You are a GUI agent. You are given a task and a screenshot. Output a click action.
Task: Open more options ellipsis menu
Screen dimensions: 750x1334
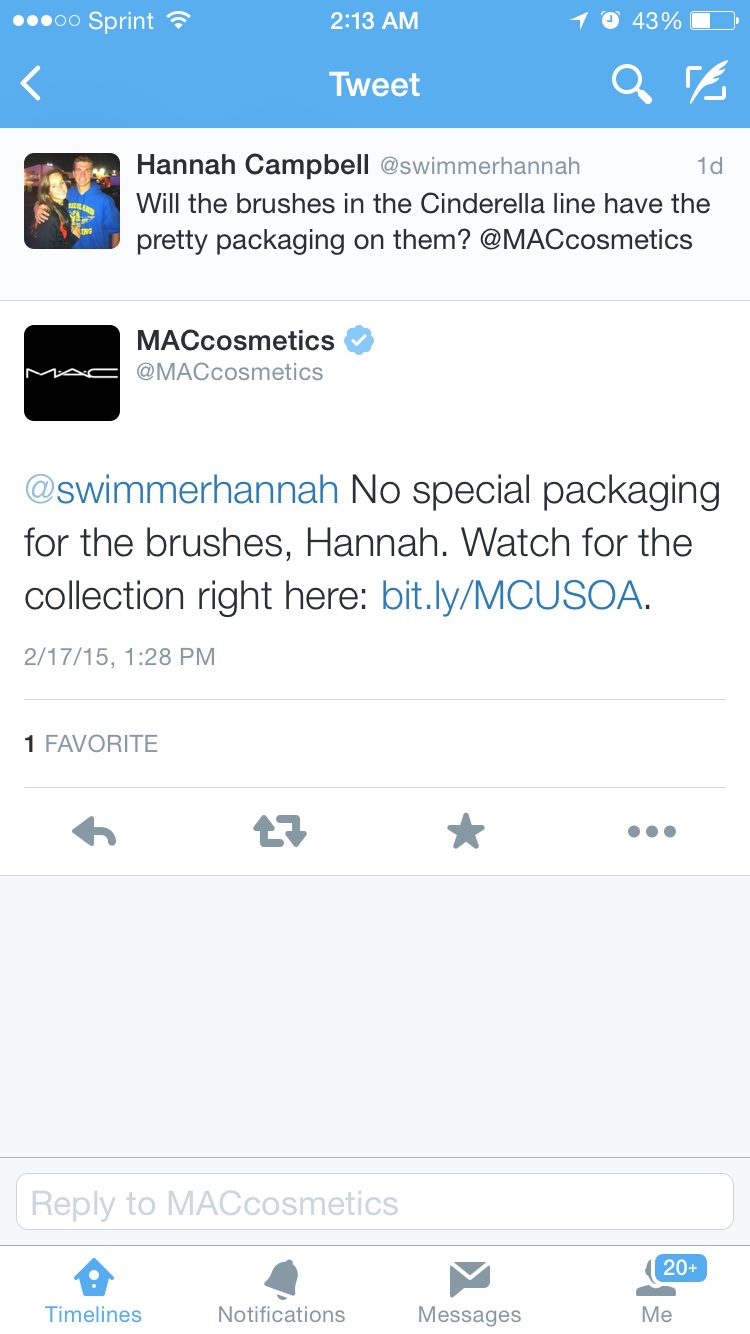[x=652, y=831]
